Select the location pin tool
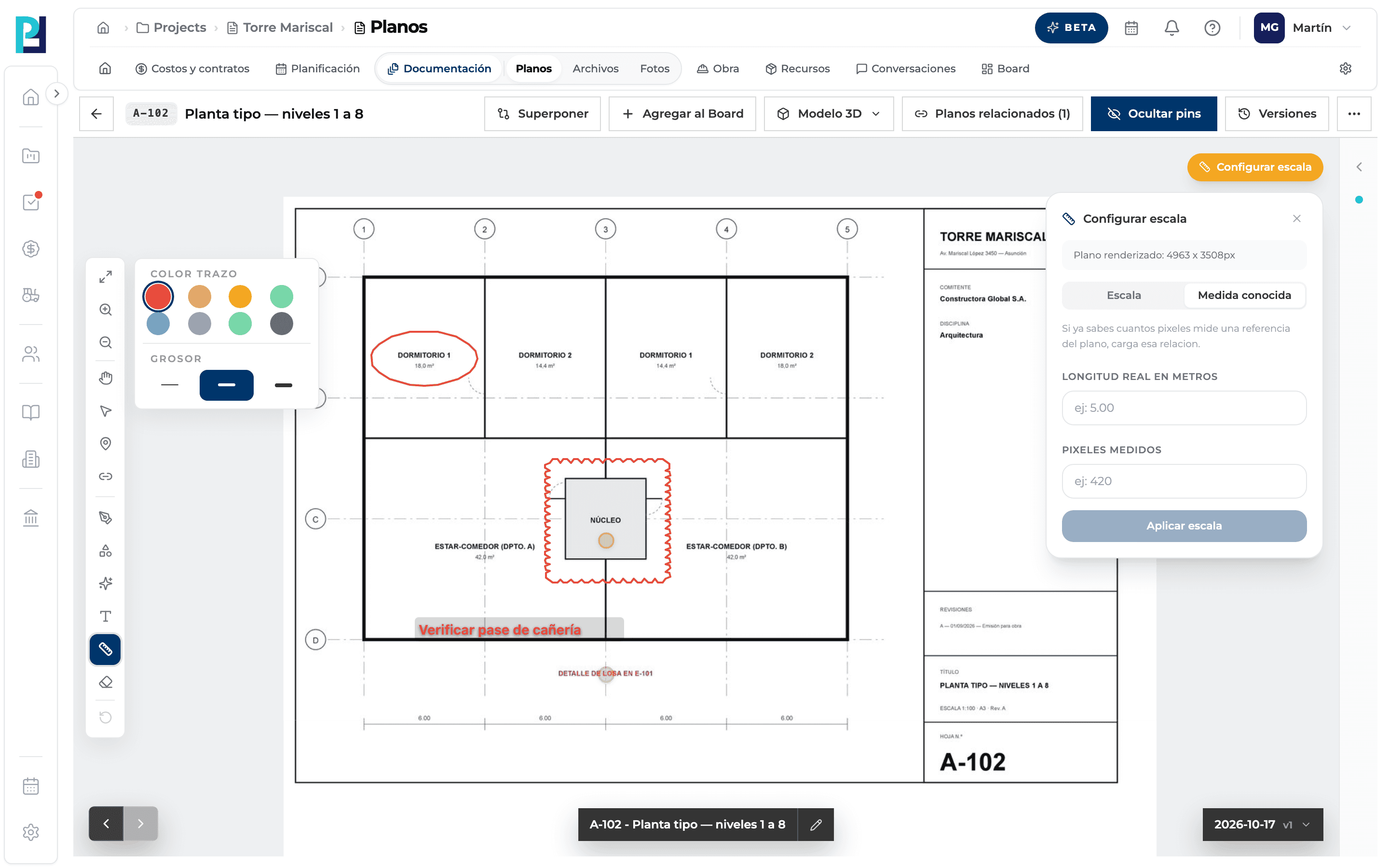 point(105,444)
